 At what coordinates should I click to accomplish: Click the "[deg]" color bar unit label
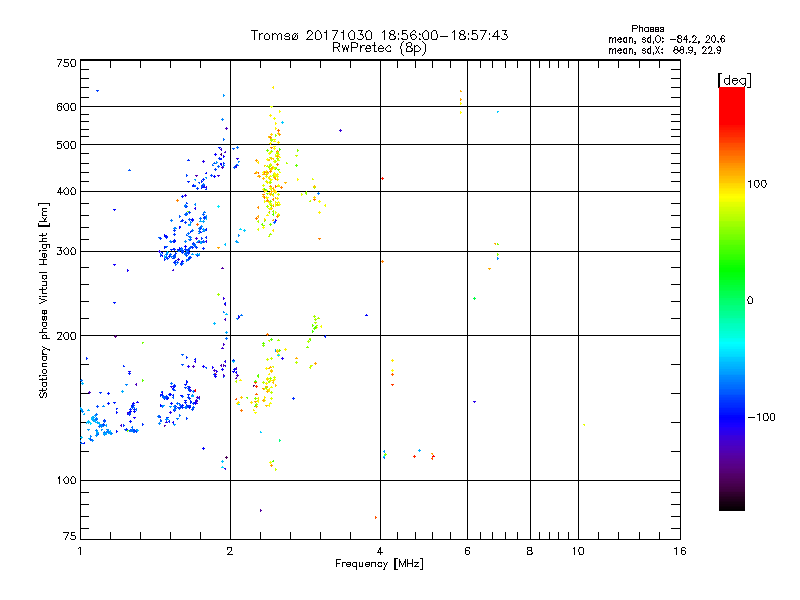(x=734, y=80)
